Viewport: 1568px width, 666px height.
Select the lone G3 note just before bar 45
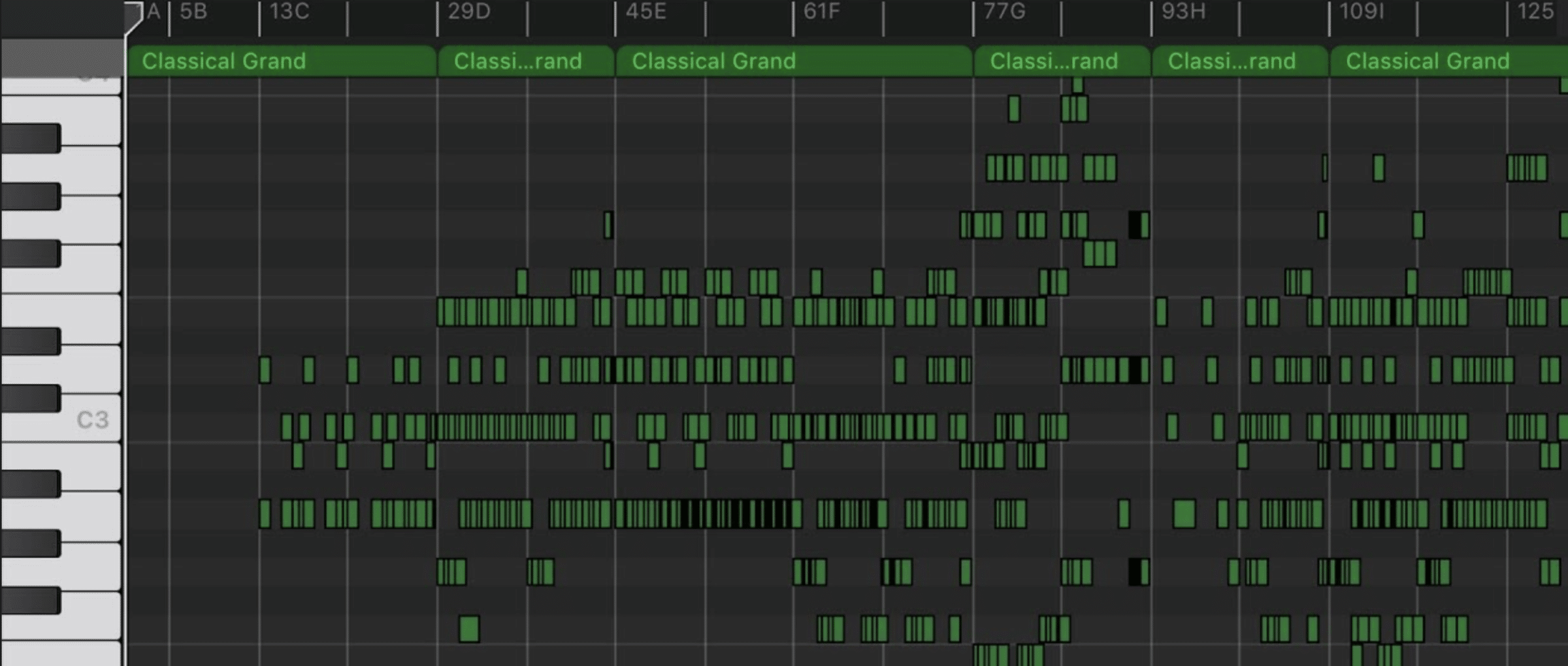point(608,225)
